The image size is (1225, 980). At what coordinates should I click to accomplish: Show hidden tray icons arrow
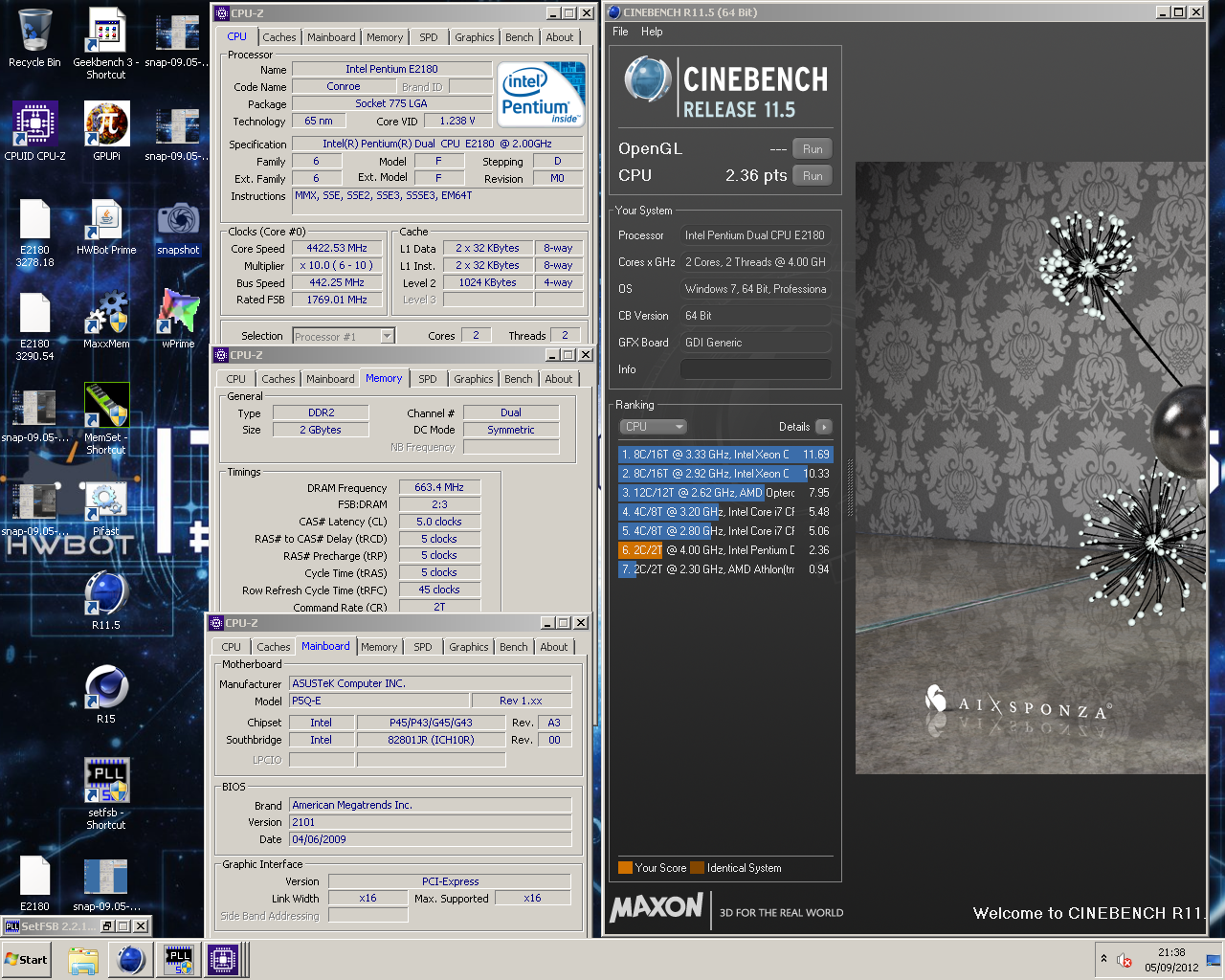click(1103, 959)
